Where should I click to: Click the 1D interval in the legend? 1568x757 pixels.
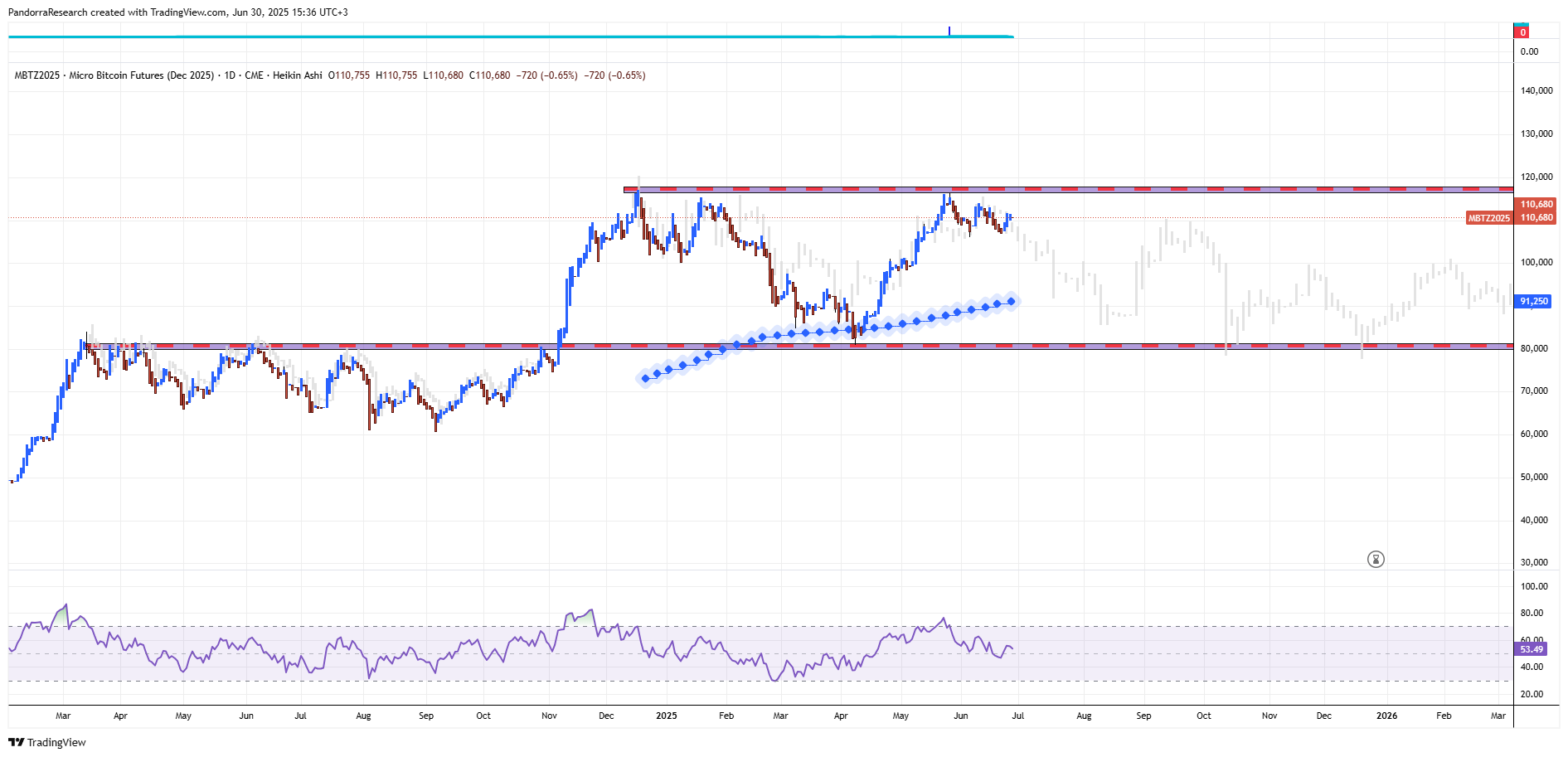(230, 75)
